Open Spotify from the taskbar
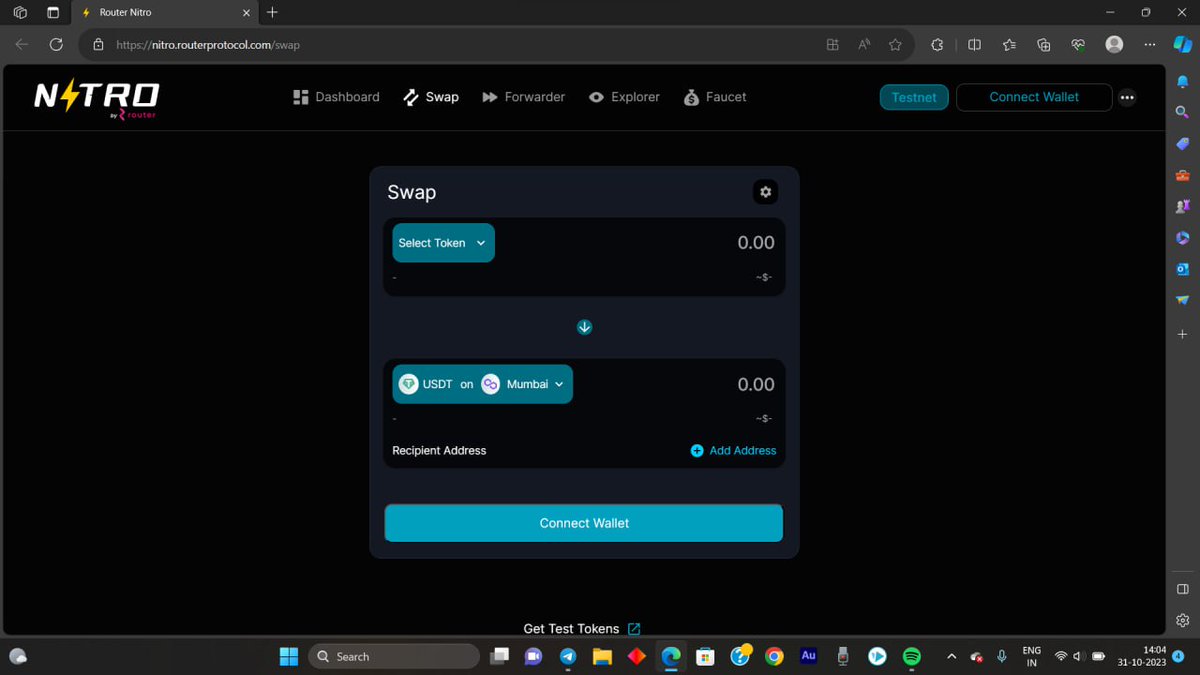The image size is (1200, 675). tap(911, 657)
